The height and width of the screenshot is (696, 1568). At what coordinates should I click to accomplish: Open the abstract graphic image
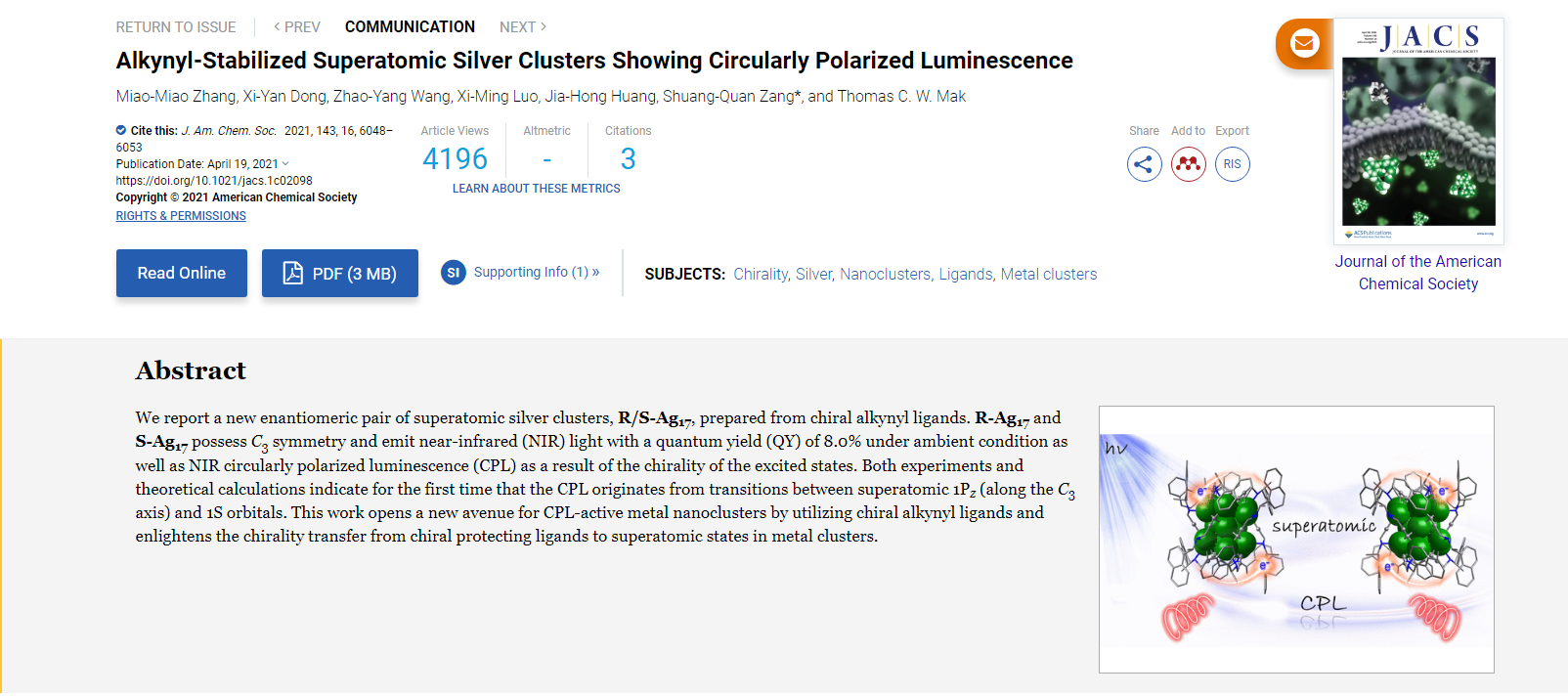[1296, 540]
